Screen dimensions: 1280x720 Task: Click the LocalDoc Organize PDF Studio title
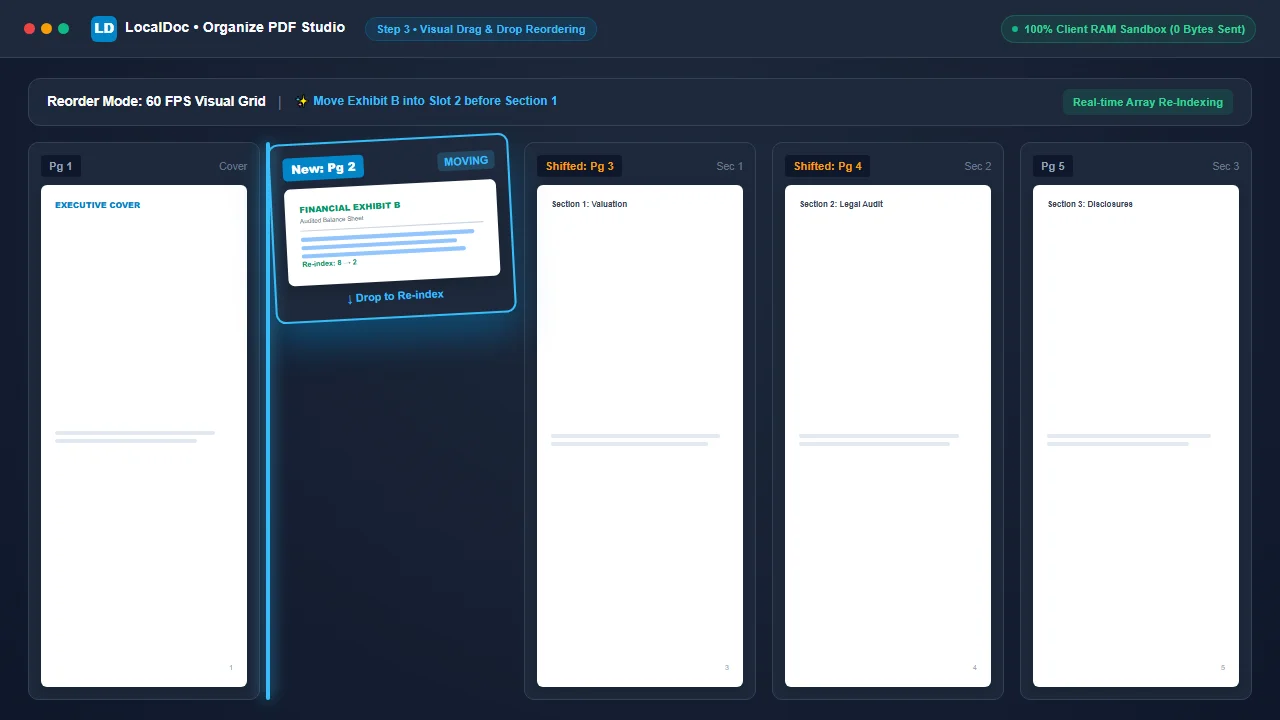(x=235, y=28)
